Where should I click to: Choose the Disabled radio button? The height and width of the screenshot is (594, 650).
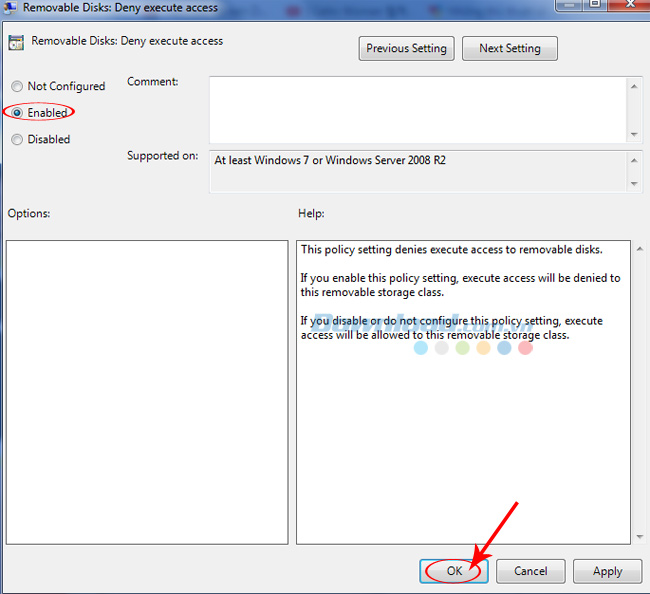pos(17,139)
